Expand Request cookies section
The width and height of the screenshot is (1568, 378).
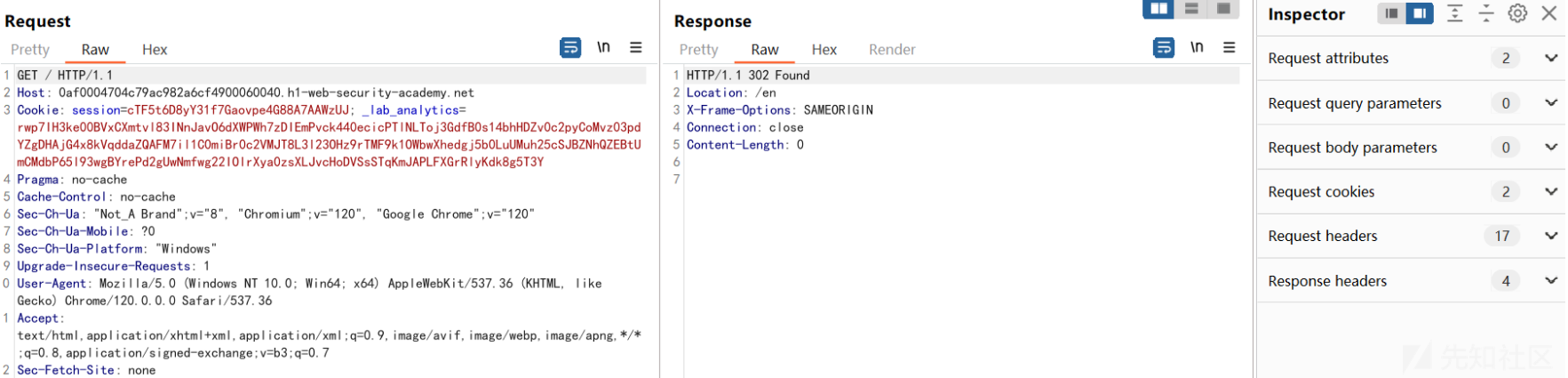click(x=1411, y=191)
